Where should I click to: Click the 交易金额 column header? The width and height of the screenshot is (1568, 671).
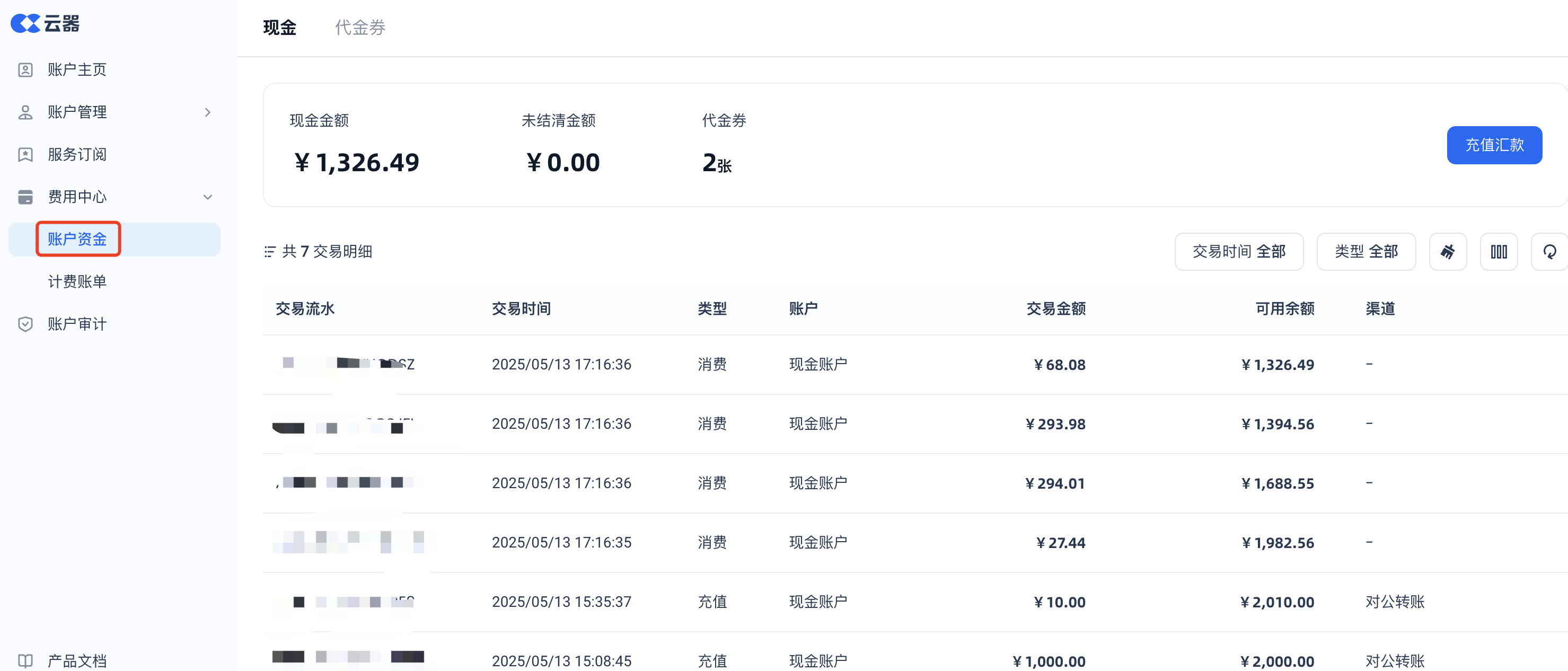1056,309
